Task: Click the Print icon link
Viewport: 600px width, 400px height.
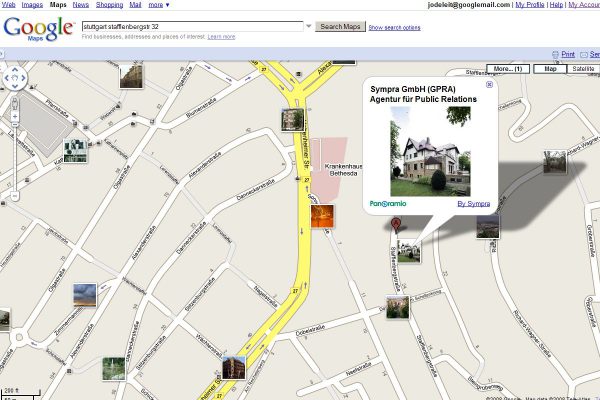Action: click(564, 54)
